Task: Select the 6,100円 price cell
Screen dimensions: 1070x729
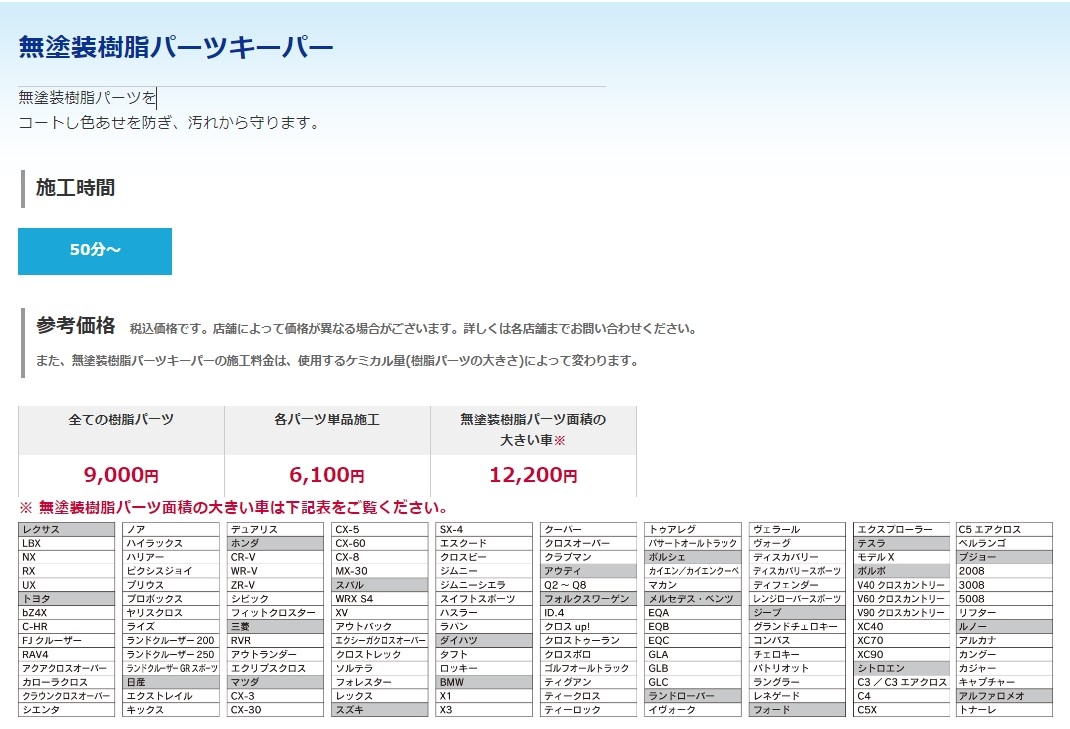Action: pyautogui.click(x=327, y=476)
